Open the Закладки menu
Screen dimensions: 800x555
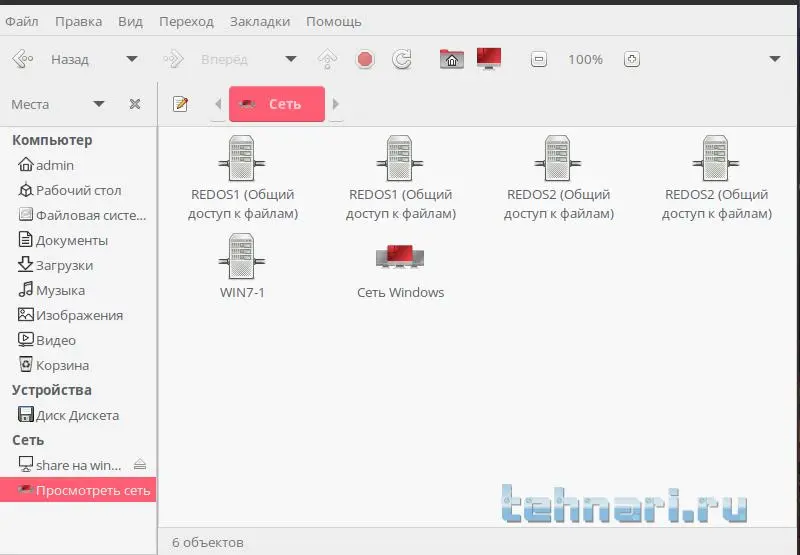point(260,22)
